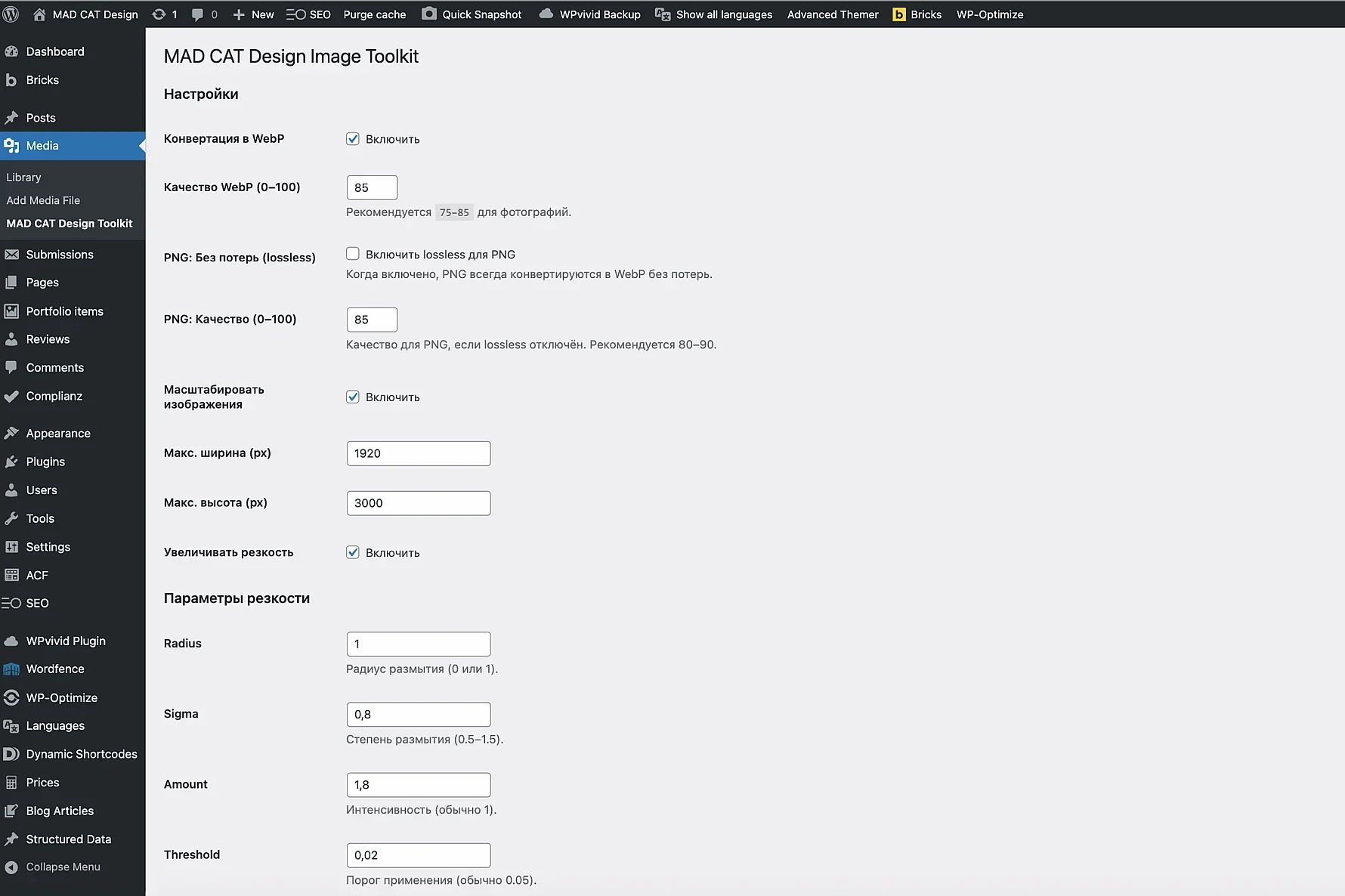This screenshot has height=896, width=1345.
Task: Open the MAD CAT Design home icon
Action: pyautogui.click(x=40, y=14)
